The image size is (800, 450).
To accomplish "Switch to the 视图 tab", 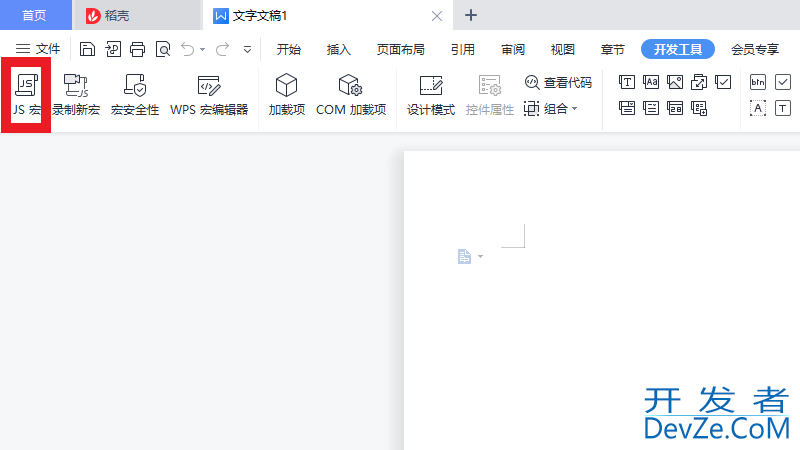I will (x=563, y=49).
